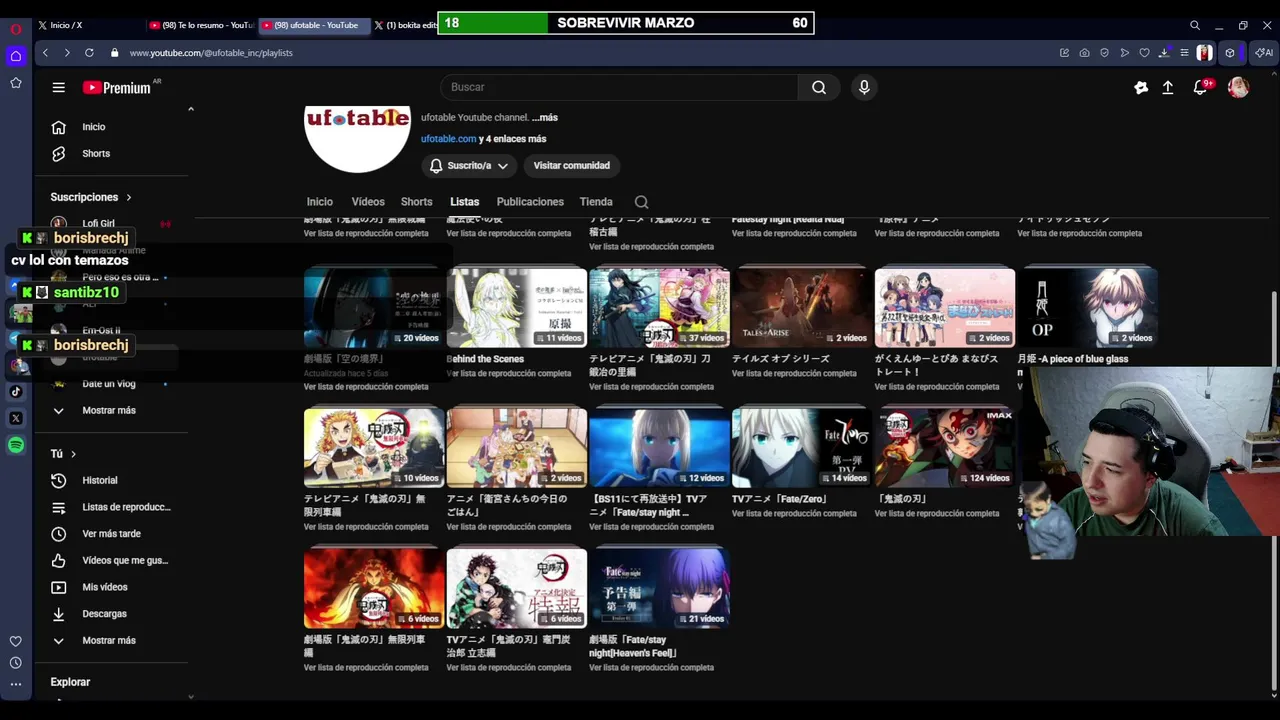Click the Opera snapshot camera icon
The height and width of the screenshot is (720, 1280).
1084,52
